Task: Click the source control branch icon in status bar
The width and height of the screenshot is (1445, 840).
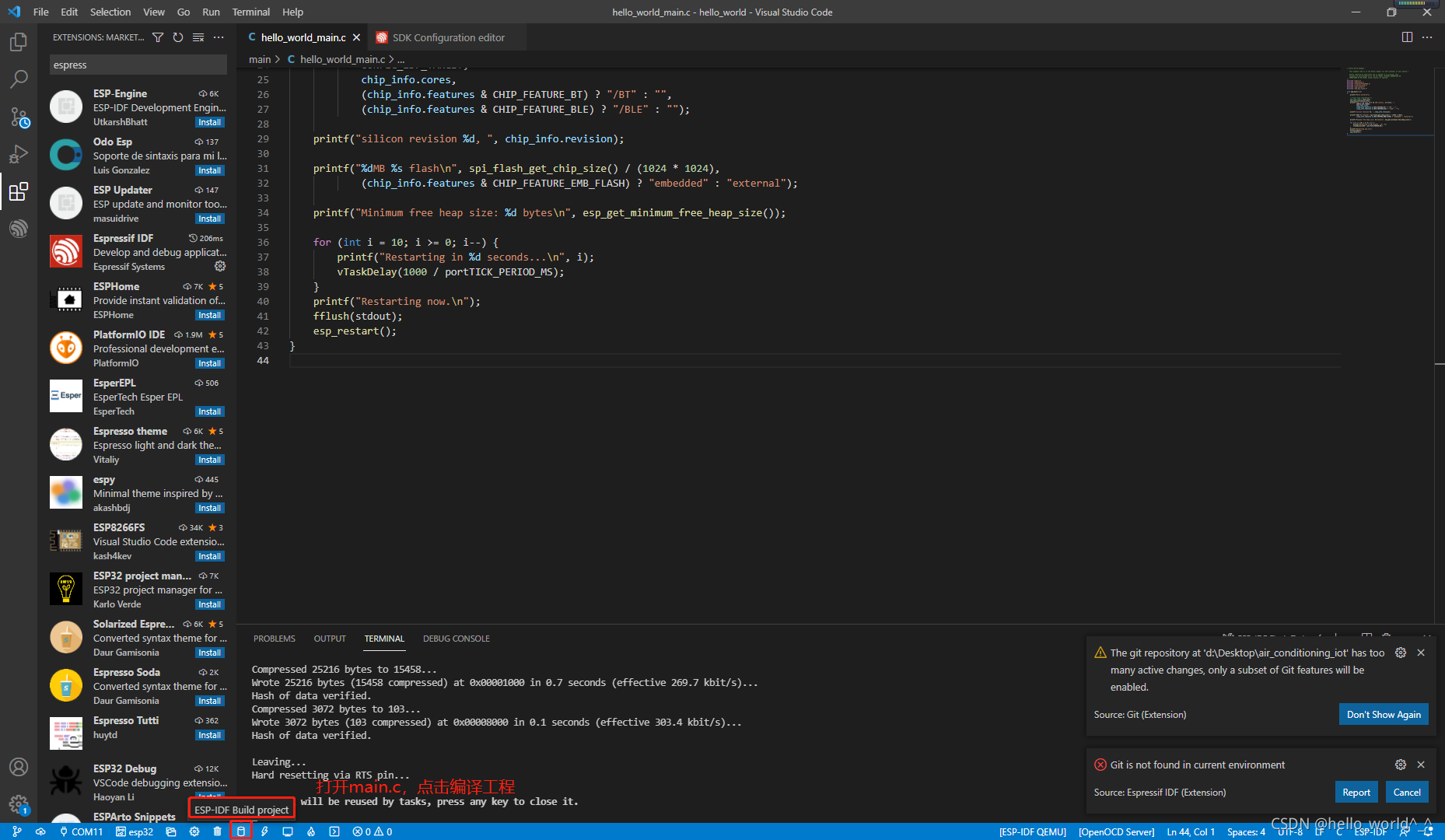Action: pyautogui.click(x=17, y=831)
